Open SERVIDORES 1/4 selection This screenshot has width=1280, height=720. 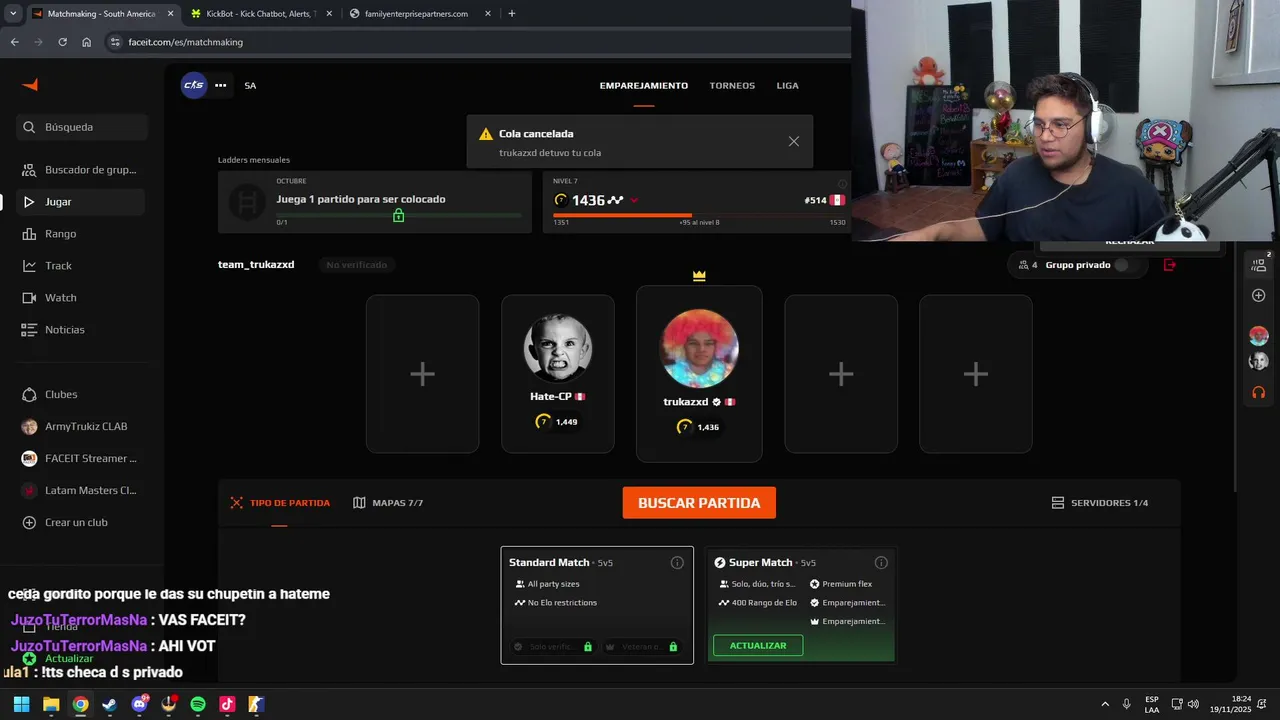1100,503
